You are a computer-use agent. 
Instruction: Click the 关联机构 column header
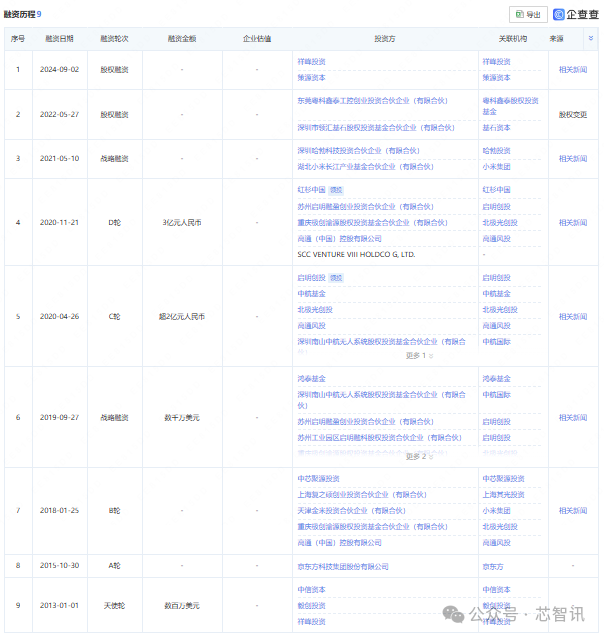pos(513,39)
